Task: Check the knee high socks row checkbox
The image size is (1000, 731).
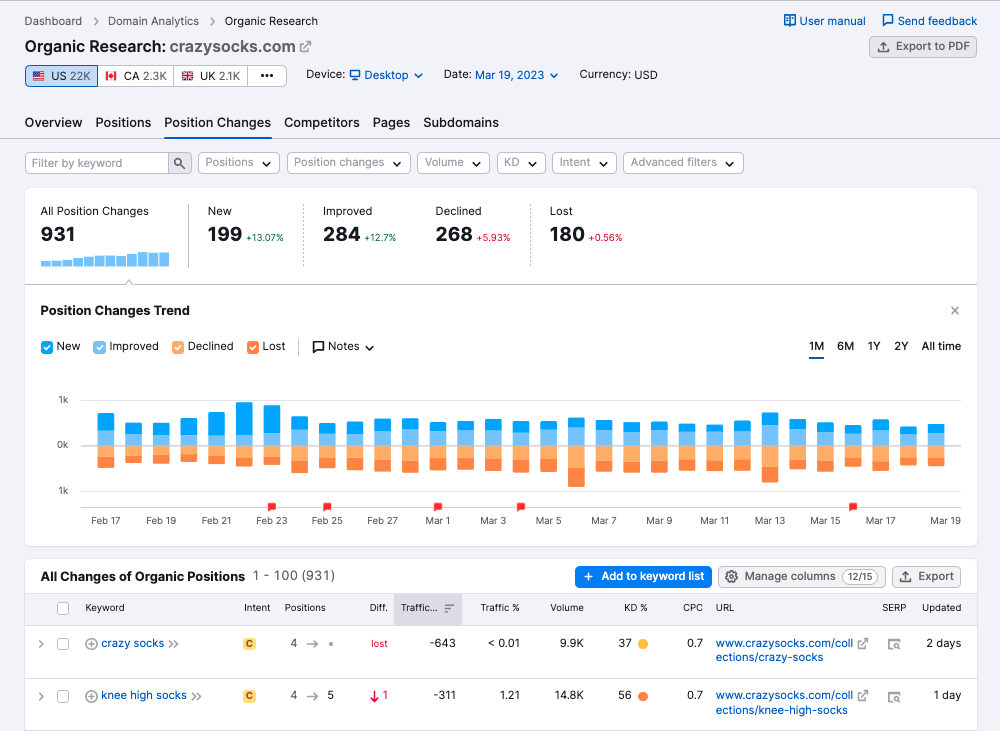Action: (62, 697)
